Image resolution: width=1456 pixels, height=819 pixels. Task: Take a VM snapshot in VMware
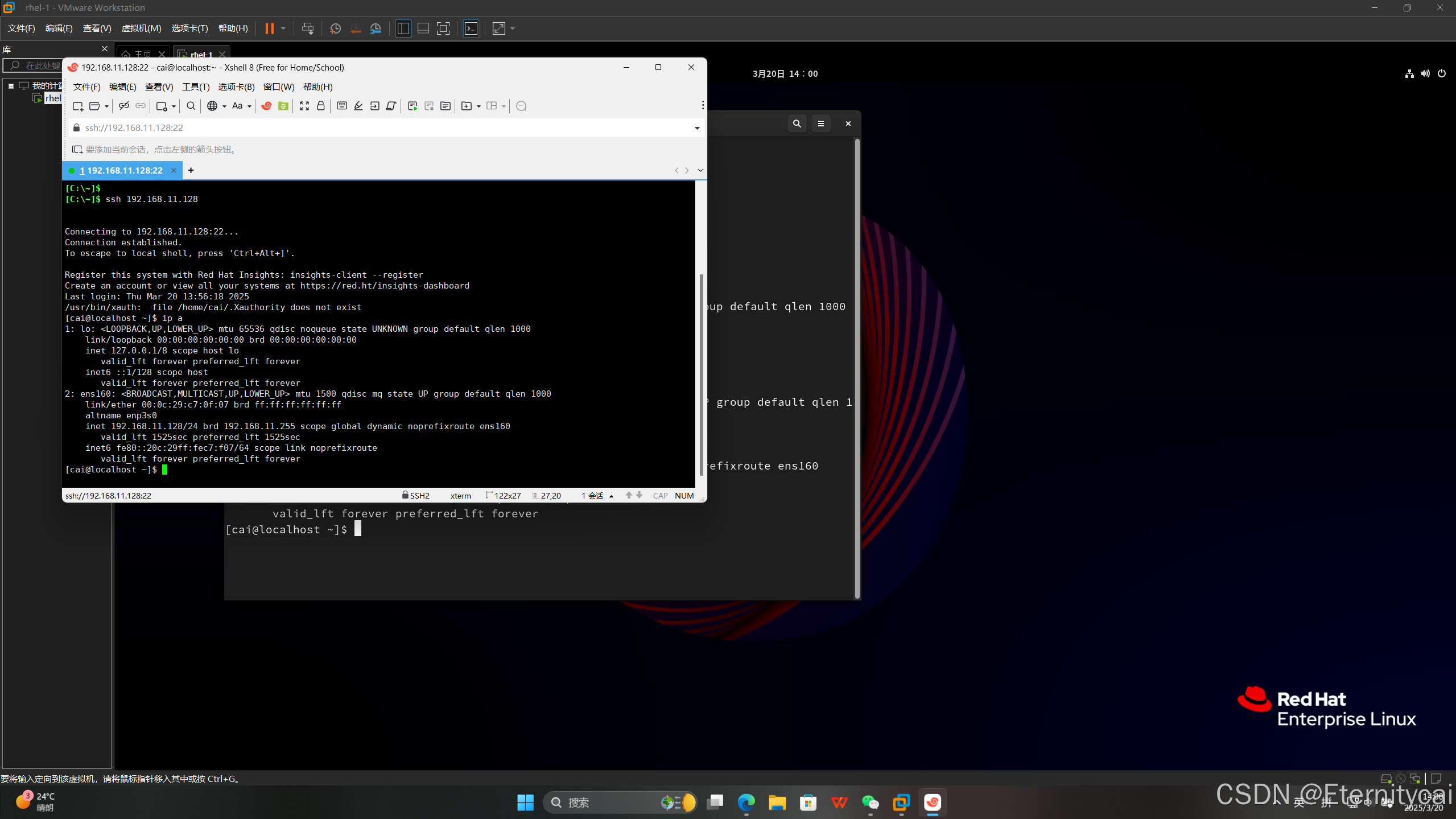335,28
